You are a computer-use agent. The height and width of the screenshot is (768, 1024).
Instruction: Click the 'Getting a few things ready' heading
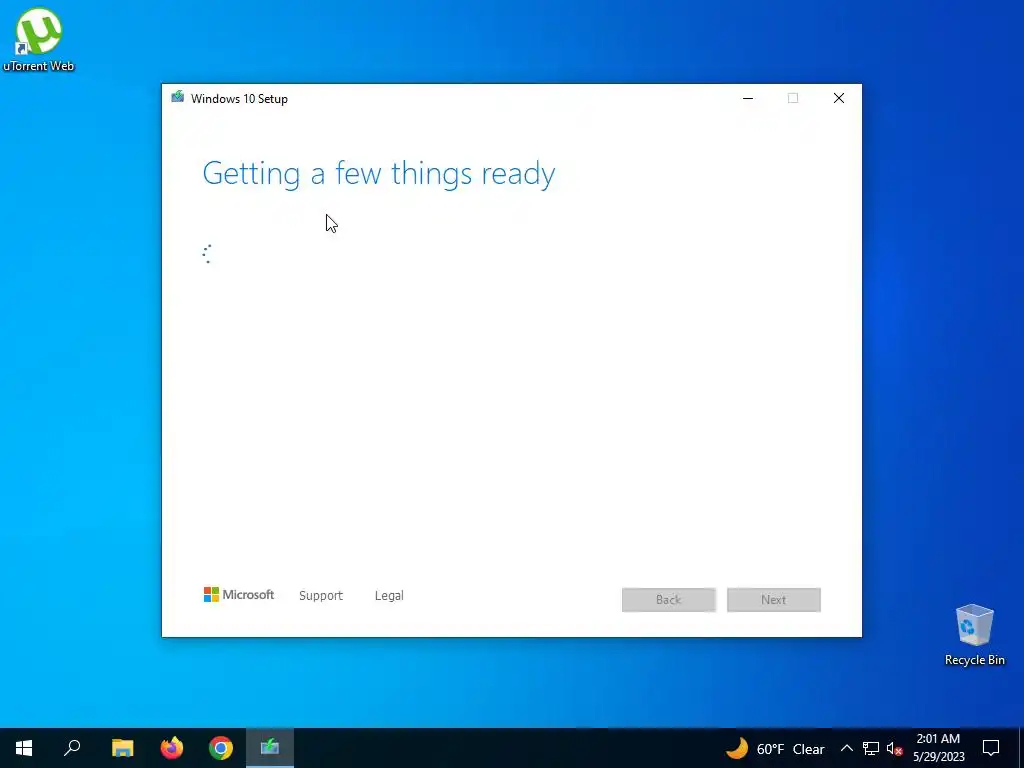pyautogui.click(x=379, y=174)
